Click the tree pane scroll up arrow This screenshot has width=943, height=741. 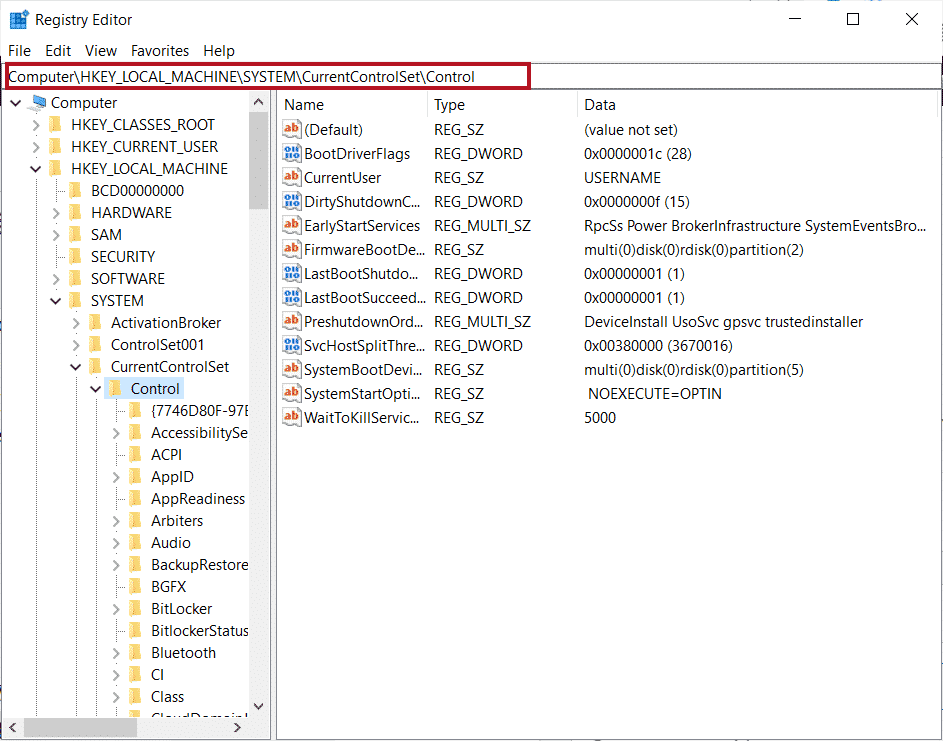(x=259, y=102)
